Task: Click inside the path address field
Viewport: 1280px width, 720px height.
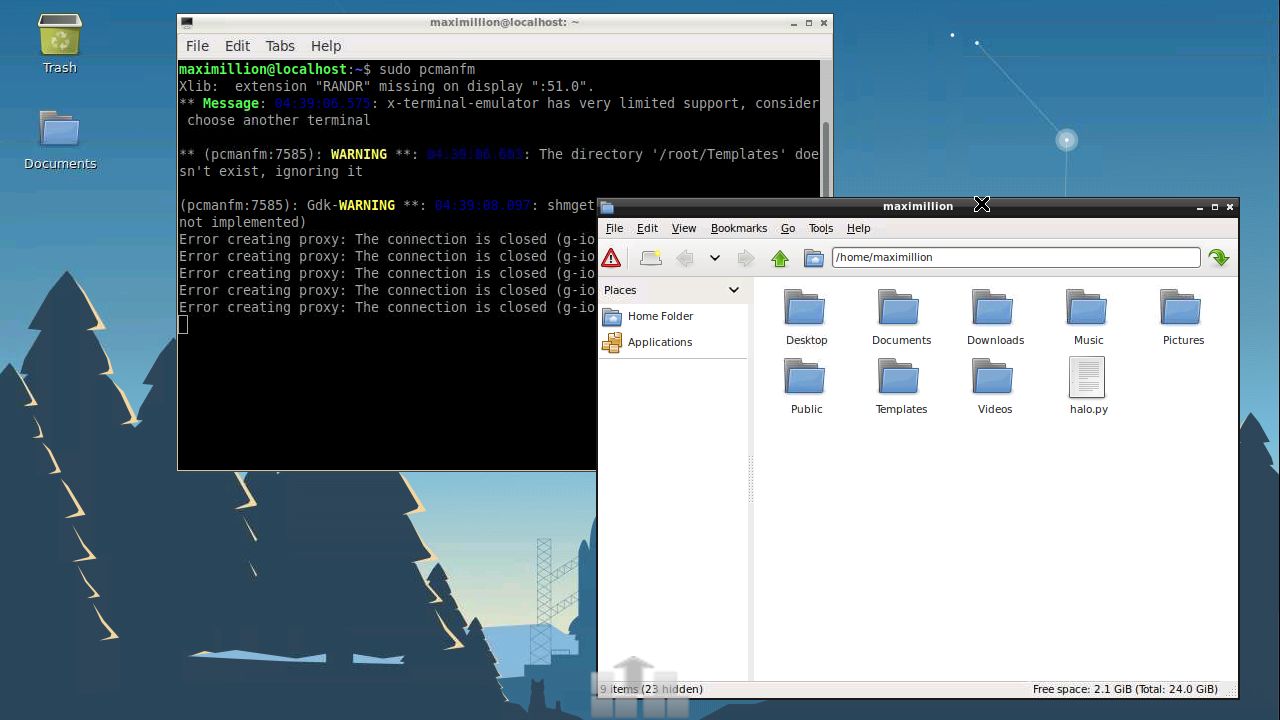Action: [1015, 257]
